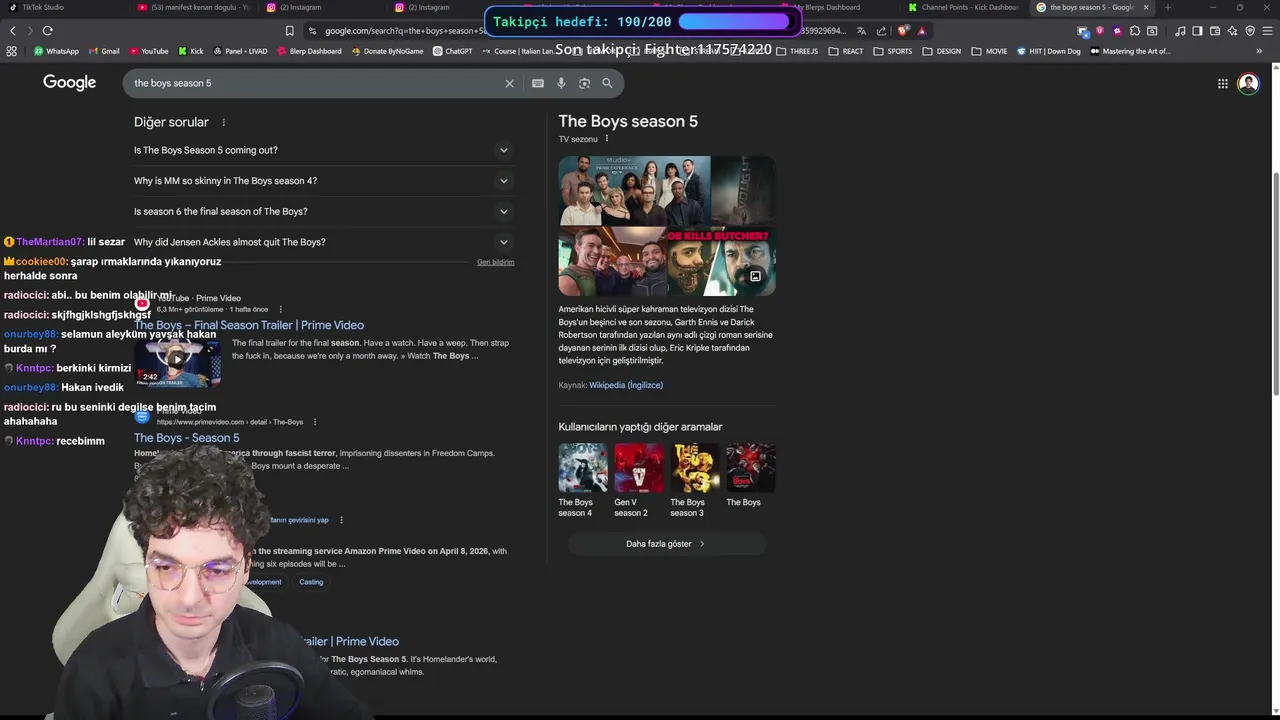Open the on-screen keyboard icon in search bar
This screenshot has height=720, width=1280.
click(538, 83)
